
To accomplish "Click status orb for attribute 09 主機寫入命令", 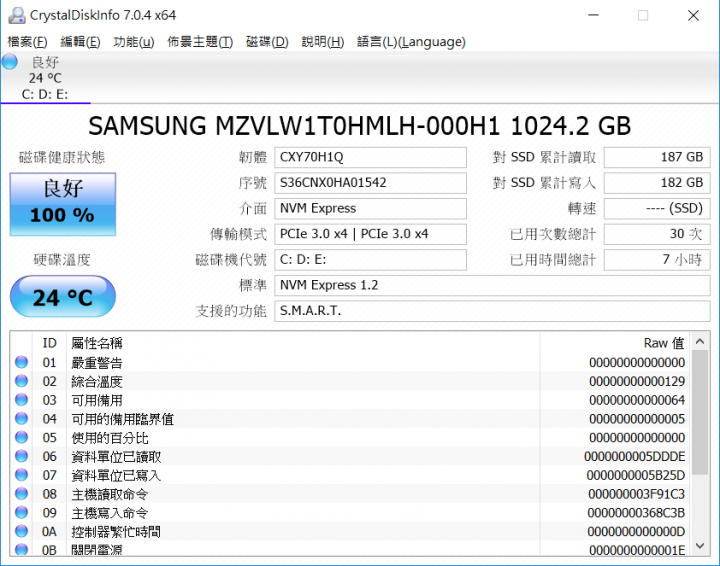I will (22, 512).
